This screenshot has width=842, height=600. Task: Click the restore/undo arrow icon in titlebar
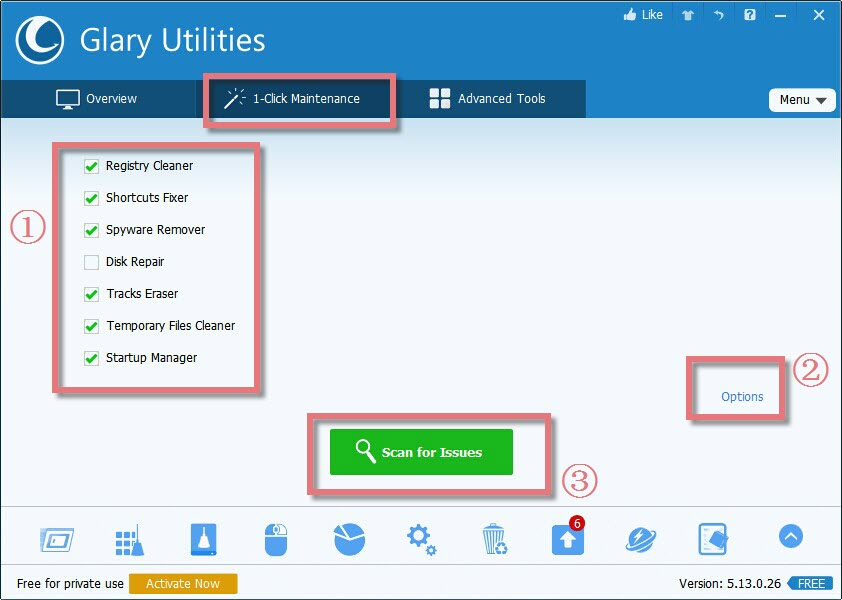[719, 15]
